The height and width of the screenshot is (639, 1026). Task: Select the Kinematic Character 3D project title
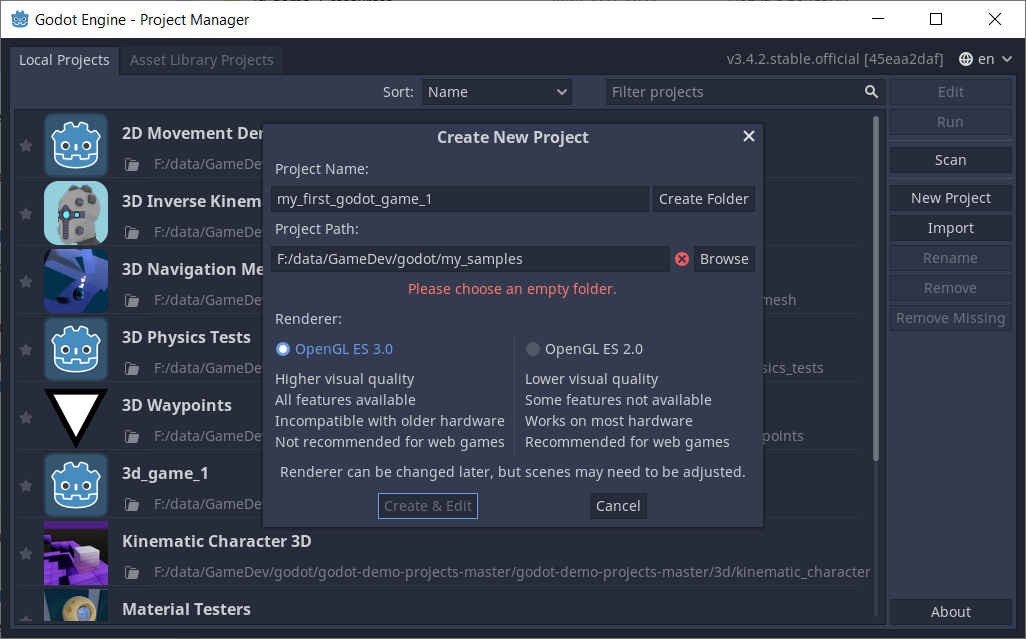pos(217,542)
